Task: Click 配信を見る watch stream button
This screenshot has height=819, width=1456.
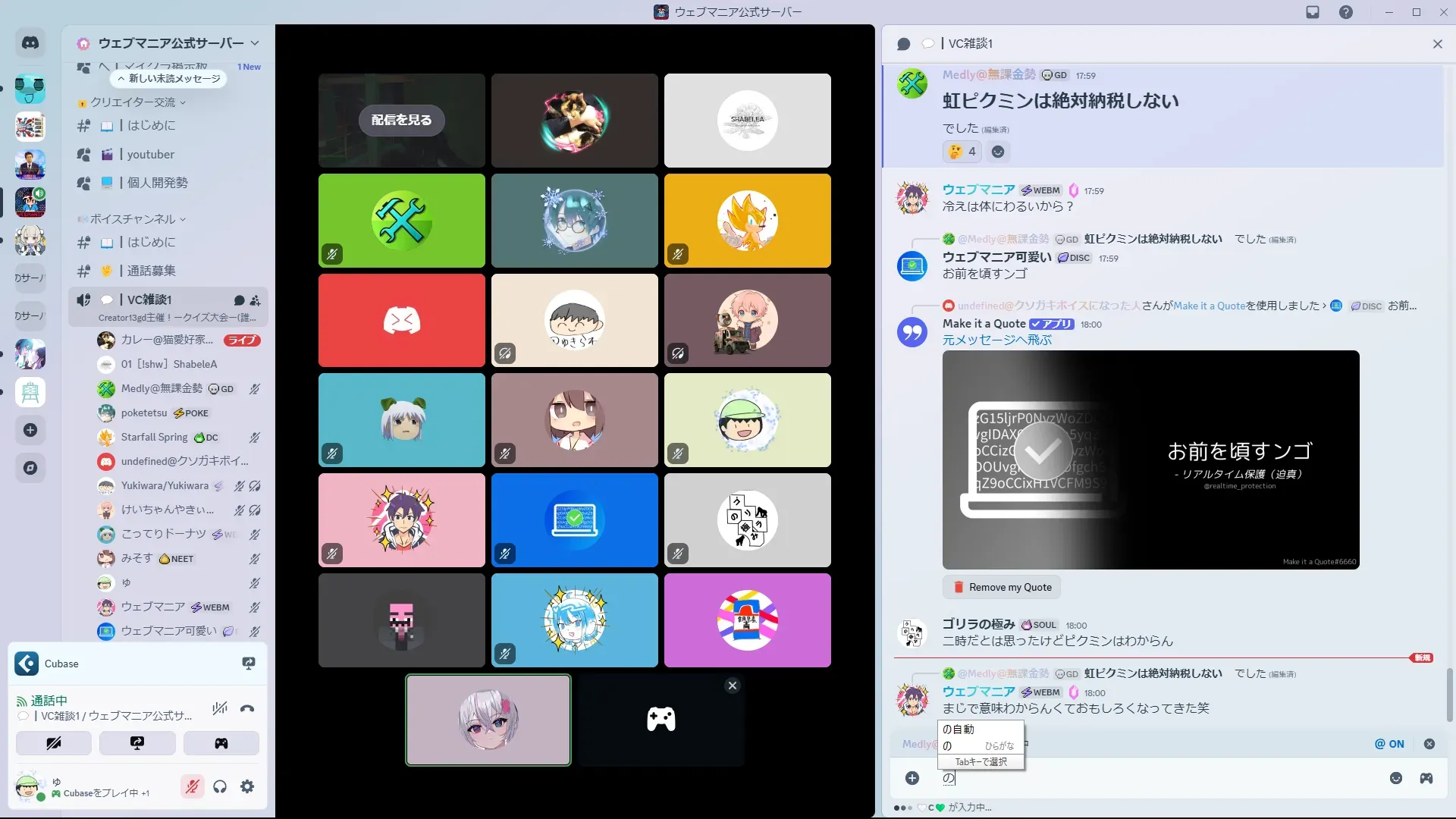Action: [401, 120]
